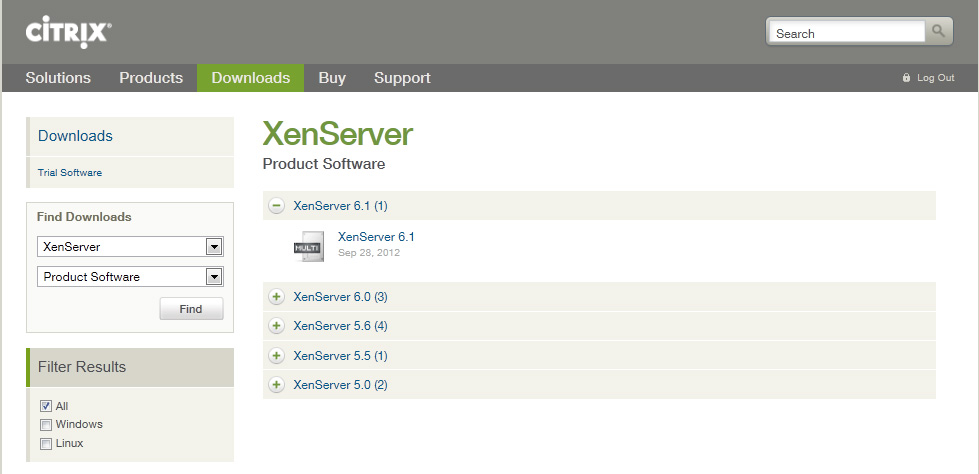Click the Log Out link
Image resolution: width=979 pixels, height=474 pixels.
coord(935,78)
